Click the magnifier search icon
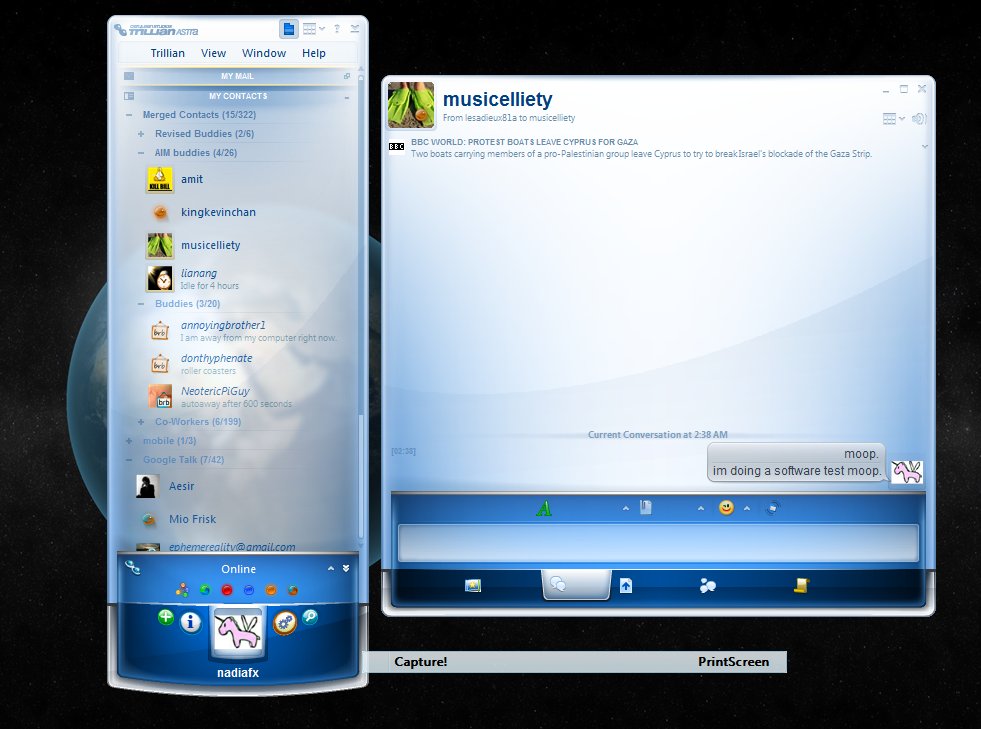Image resolution: width=981 pixels, height=729 pixels. [x=309, y=617]
